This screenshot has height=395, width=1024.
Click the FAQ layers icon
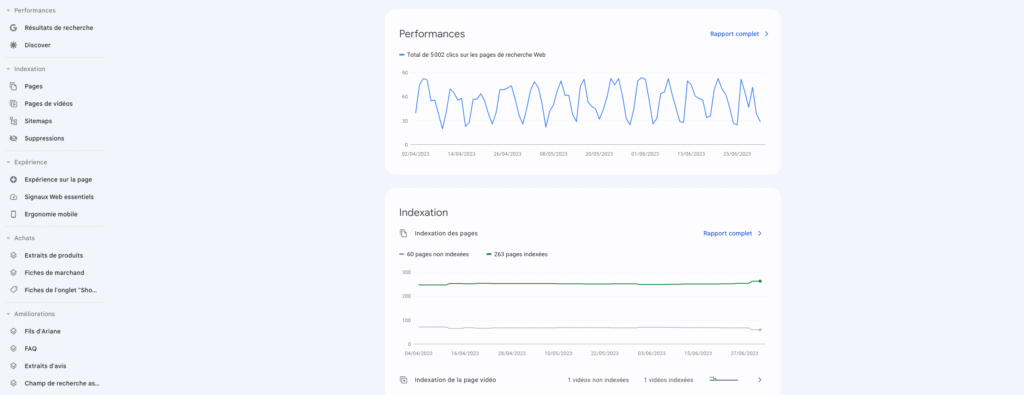(13, 349)
